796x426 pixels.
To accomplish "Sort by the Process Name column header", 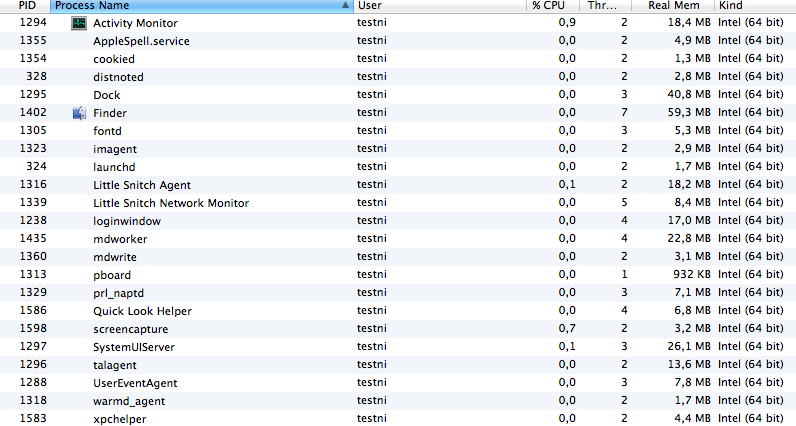I will (x=202, y=6).
